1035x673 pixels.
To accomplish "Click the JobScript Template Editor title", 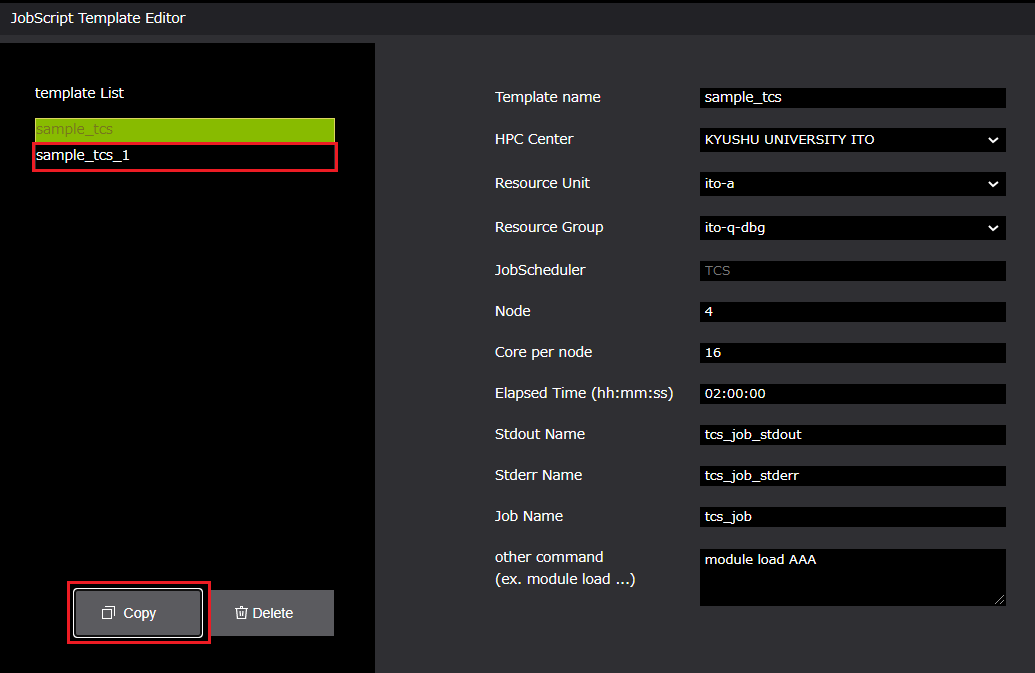I will 98,18.
